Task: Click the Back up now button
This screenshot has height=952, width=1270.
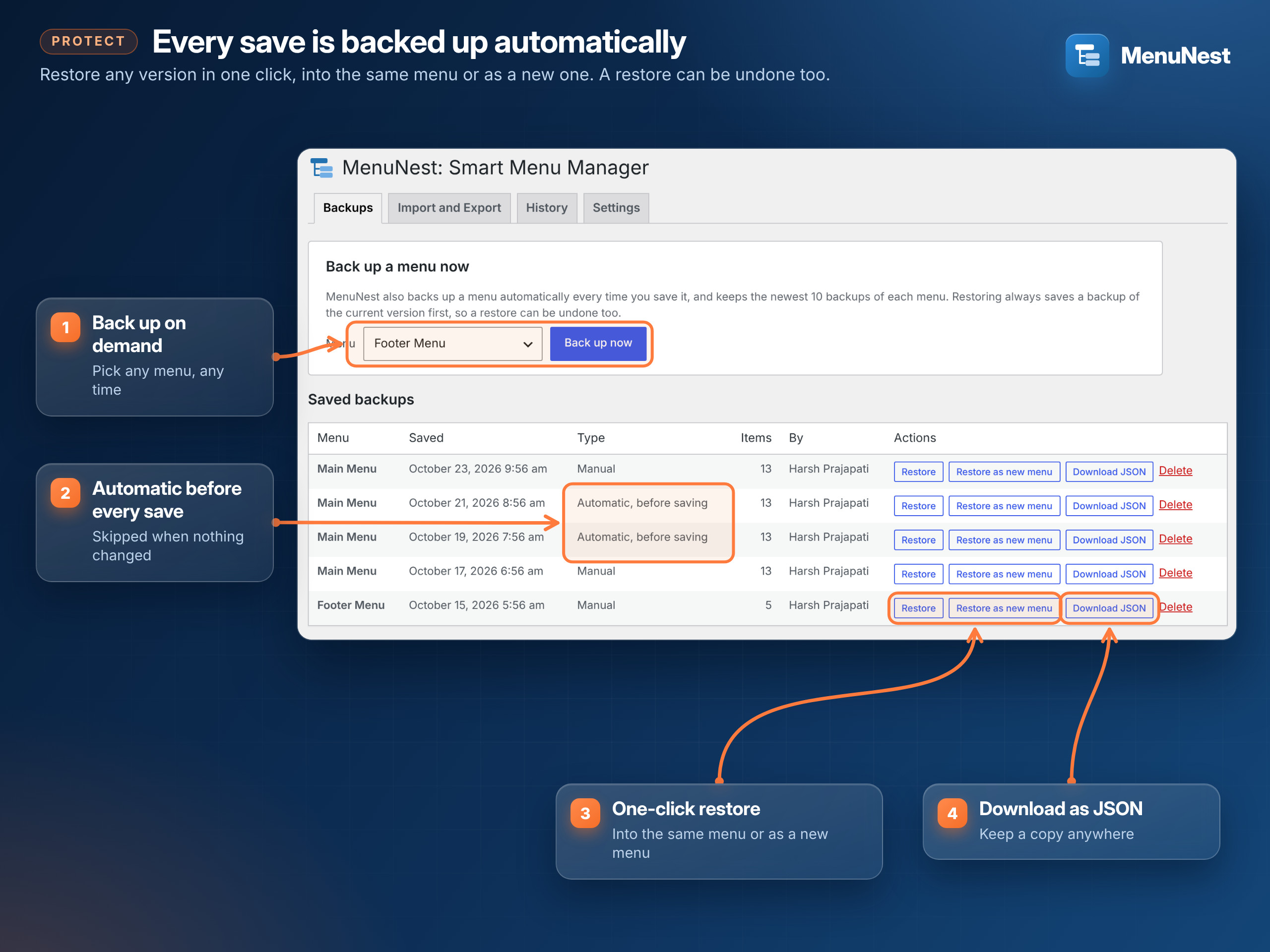Action: [x=598, y=343]
